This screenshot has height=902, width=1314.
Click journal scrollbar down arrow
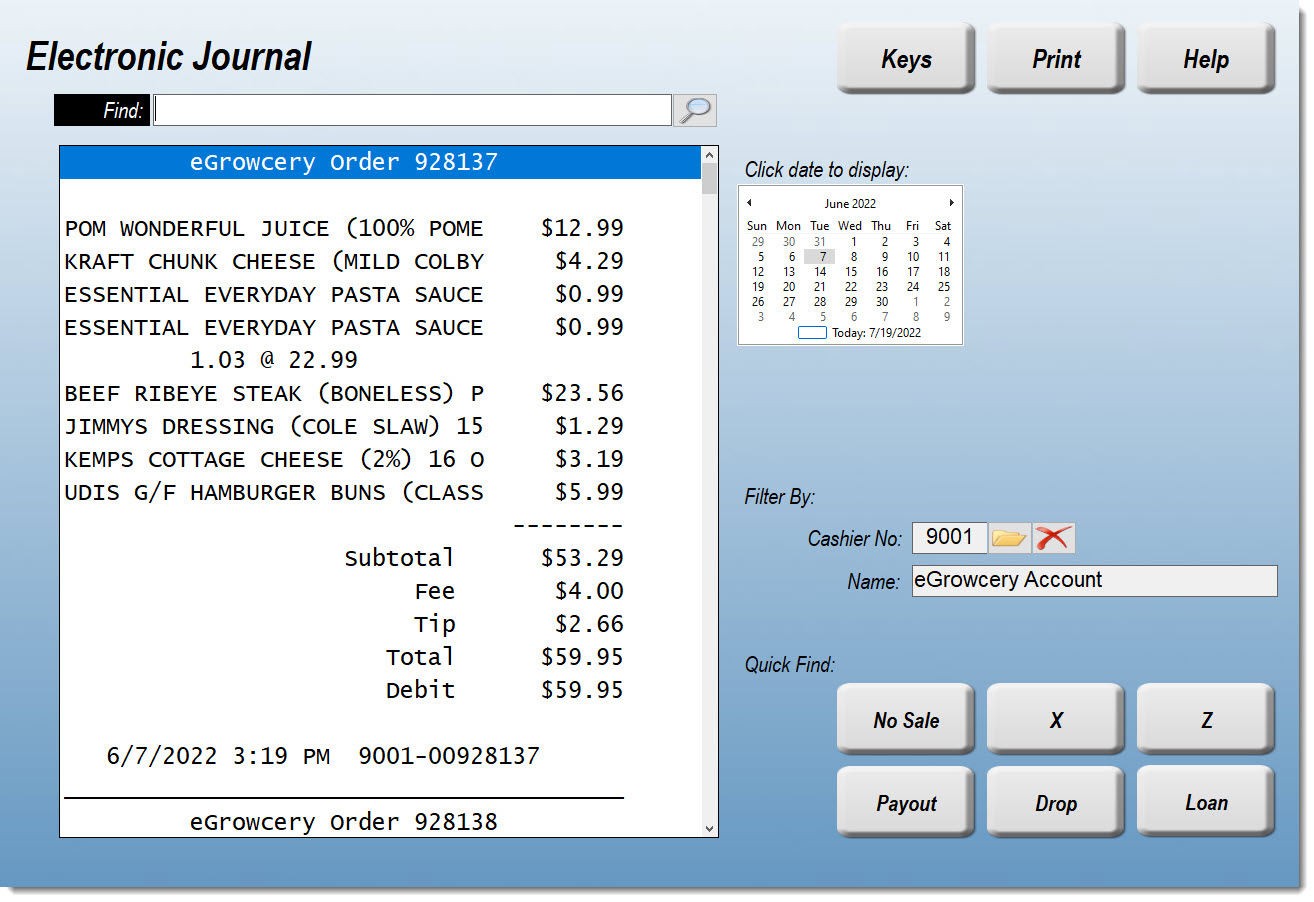[x=710, y=828]
